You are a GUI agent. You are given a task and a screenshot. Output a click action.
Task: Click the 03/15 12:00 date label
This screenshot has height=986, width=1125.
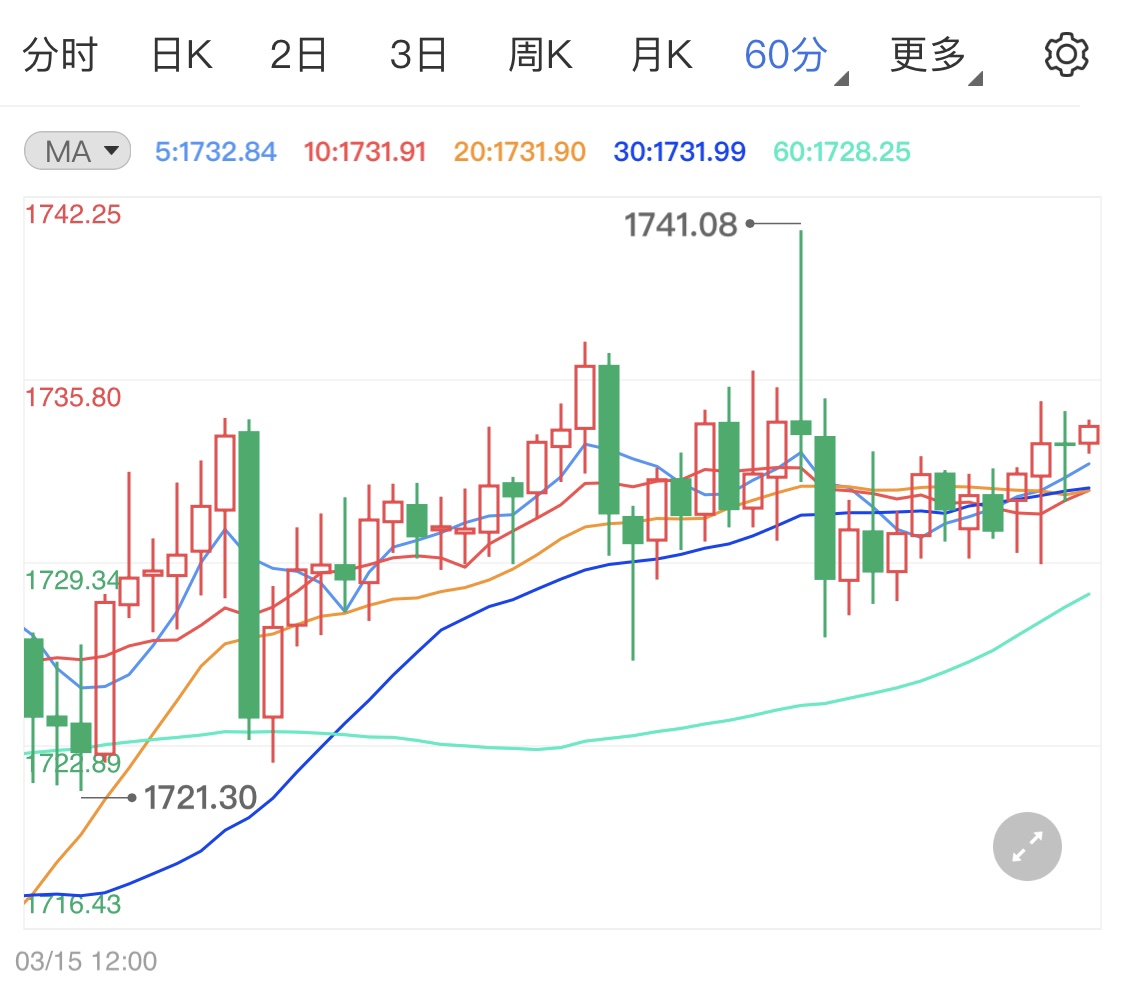click(x=86, y=961)
